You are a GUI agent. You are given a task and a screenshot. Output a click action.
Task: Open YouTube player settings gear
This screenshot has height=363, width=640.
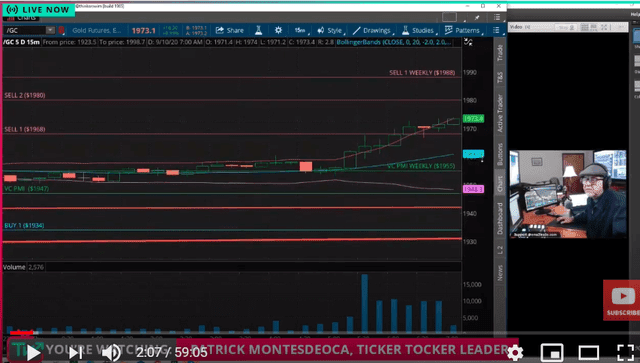[515, 353]
